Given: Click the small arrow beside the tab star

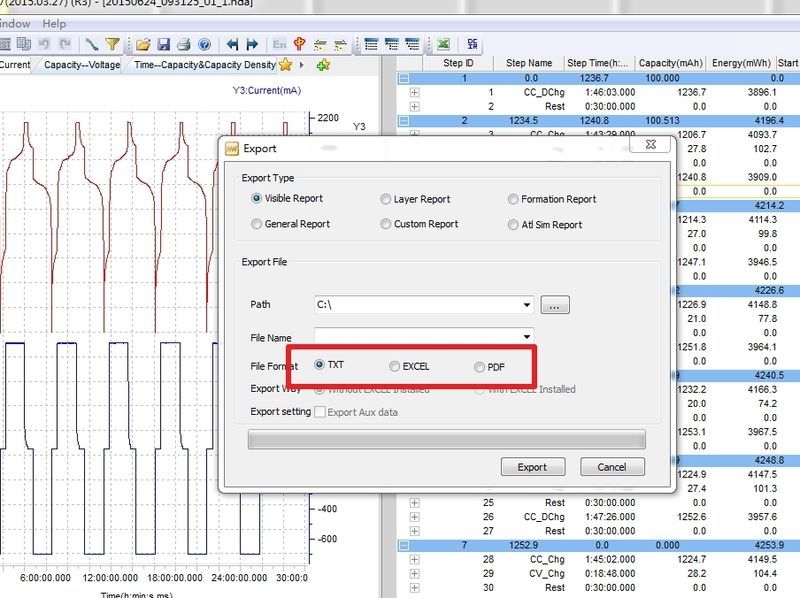Looking at the screenshot, I should (x=302, y=65).
